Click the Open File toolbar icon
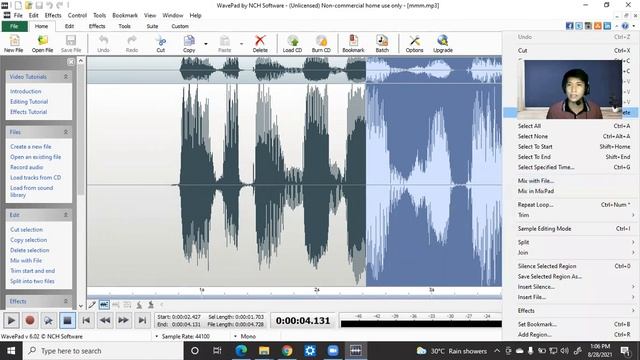The width and height of the screenshot is (640, 360). pos(42,43)
